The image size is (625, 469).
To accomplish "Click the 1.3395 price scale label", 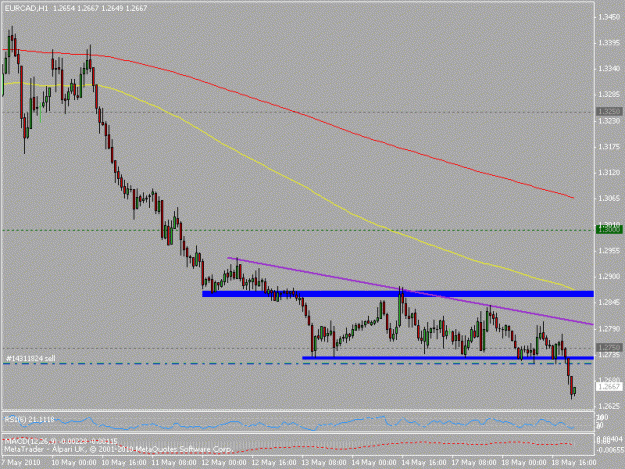I will 609,43.
